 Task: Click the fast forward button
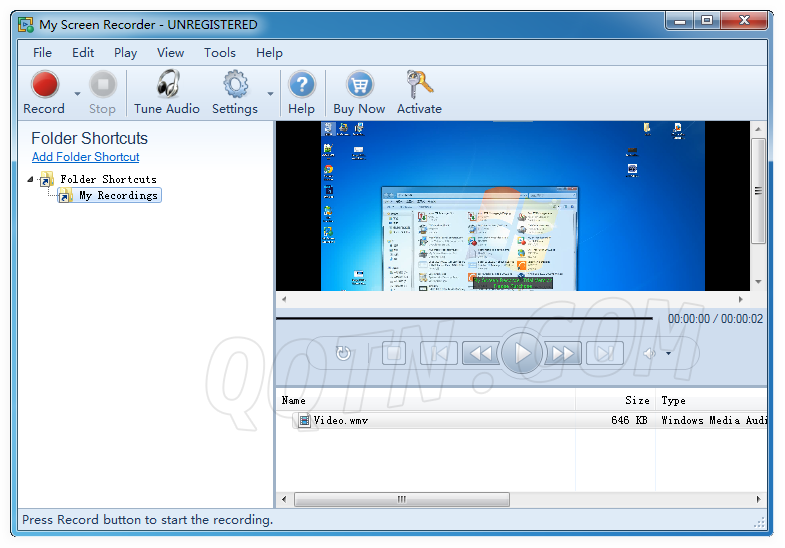563,353
